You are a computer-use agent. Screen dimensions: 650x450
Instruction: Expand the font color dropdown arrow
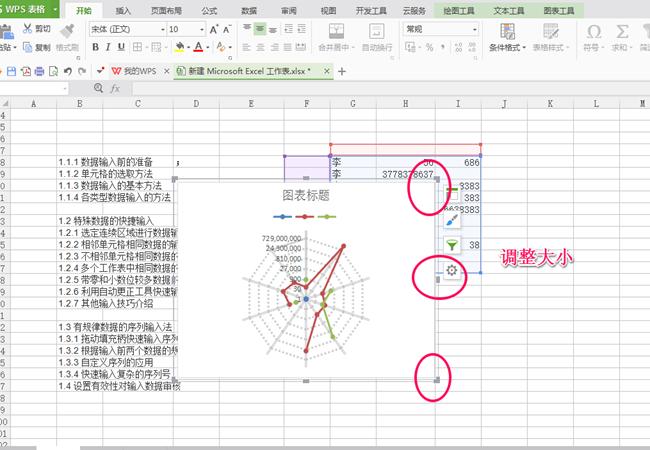coord(208,47)
